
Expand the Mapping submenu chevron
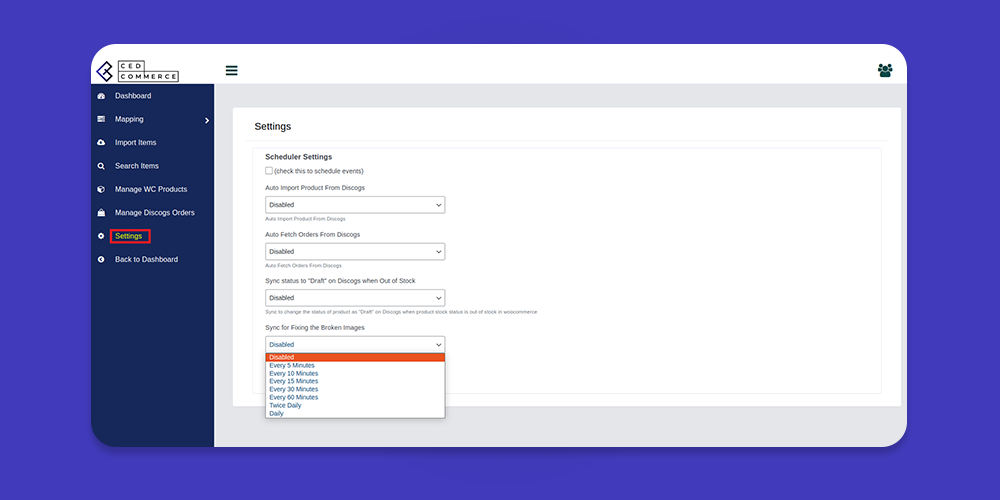tap(207, 121)
